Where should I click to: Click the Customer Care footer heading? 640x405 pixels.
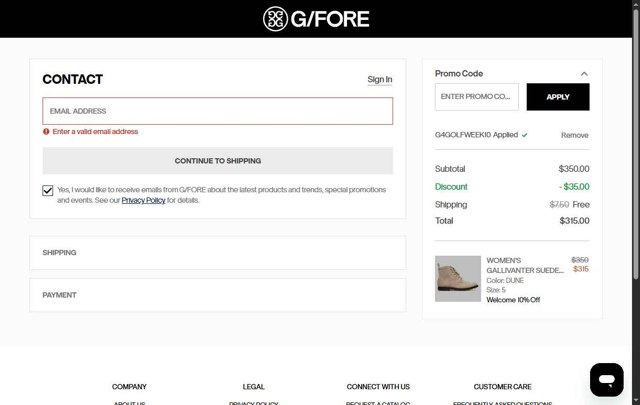[x=502, y=387]
